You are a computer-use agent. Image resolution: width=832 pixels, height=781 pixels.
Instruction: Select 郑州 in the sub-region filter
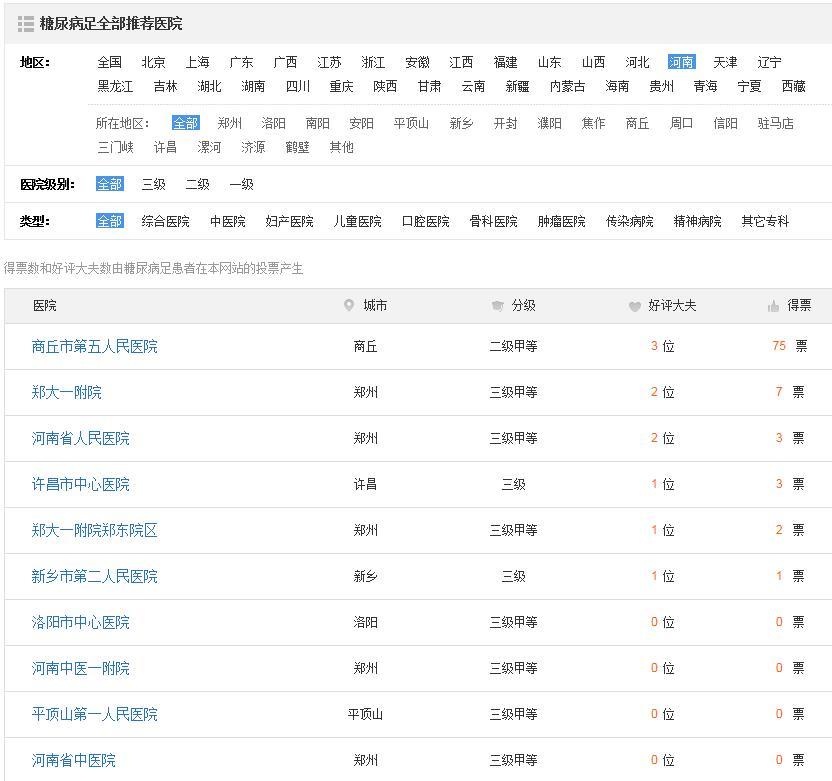(231, 124)
